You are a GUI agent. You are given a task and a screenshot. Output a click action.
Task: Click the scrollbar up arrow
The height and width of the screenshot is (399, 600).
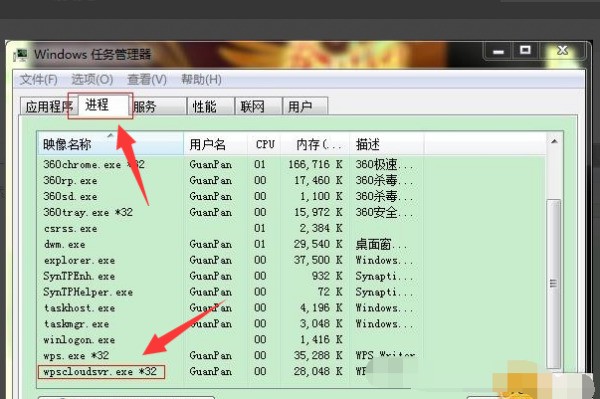[554, 142]
